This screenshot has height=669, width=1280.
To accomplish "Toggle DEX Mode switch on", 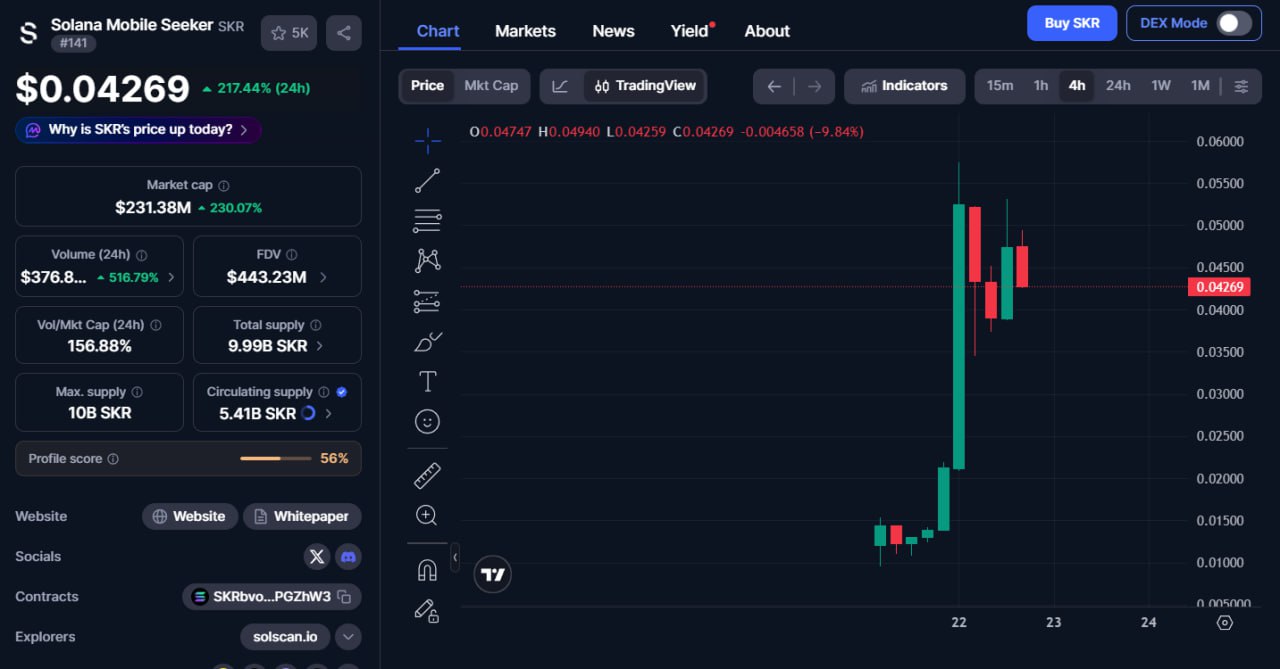I will tap(1233, 23).
